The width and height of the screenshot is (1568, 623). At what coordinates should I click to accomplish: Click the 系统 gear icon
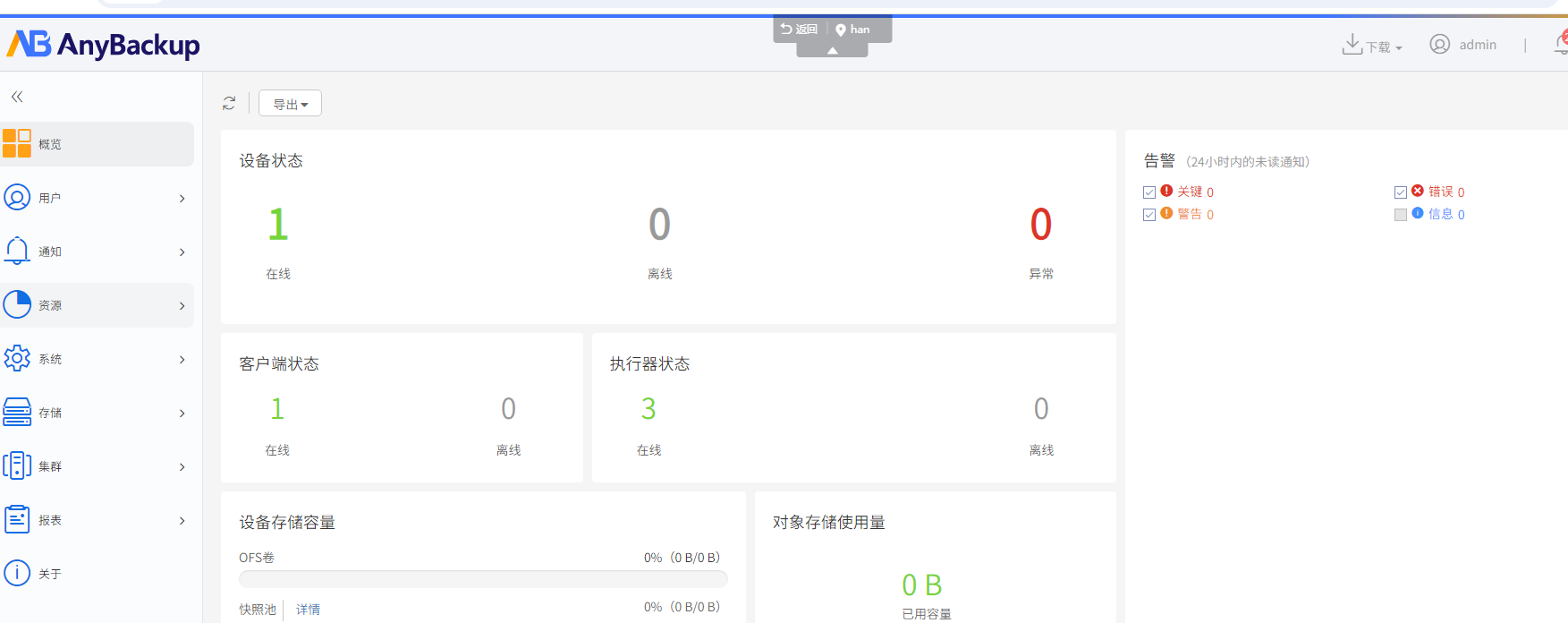pyautogui.click(x=17, y=358)
